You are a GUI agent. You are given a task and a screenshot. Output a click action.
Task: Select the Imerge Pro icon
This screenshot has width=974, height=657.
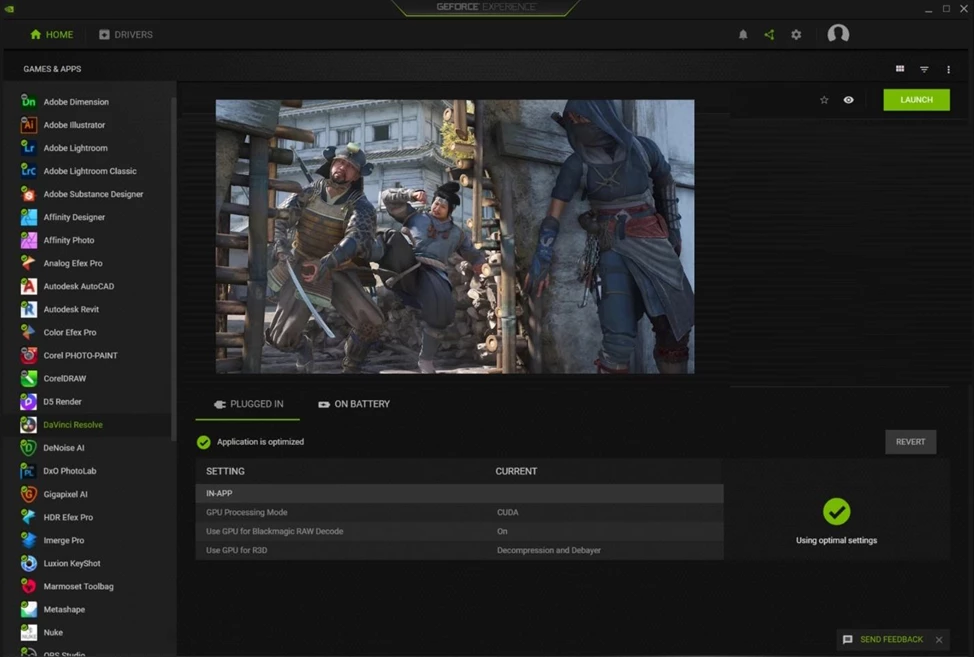[29, 540]
